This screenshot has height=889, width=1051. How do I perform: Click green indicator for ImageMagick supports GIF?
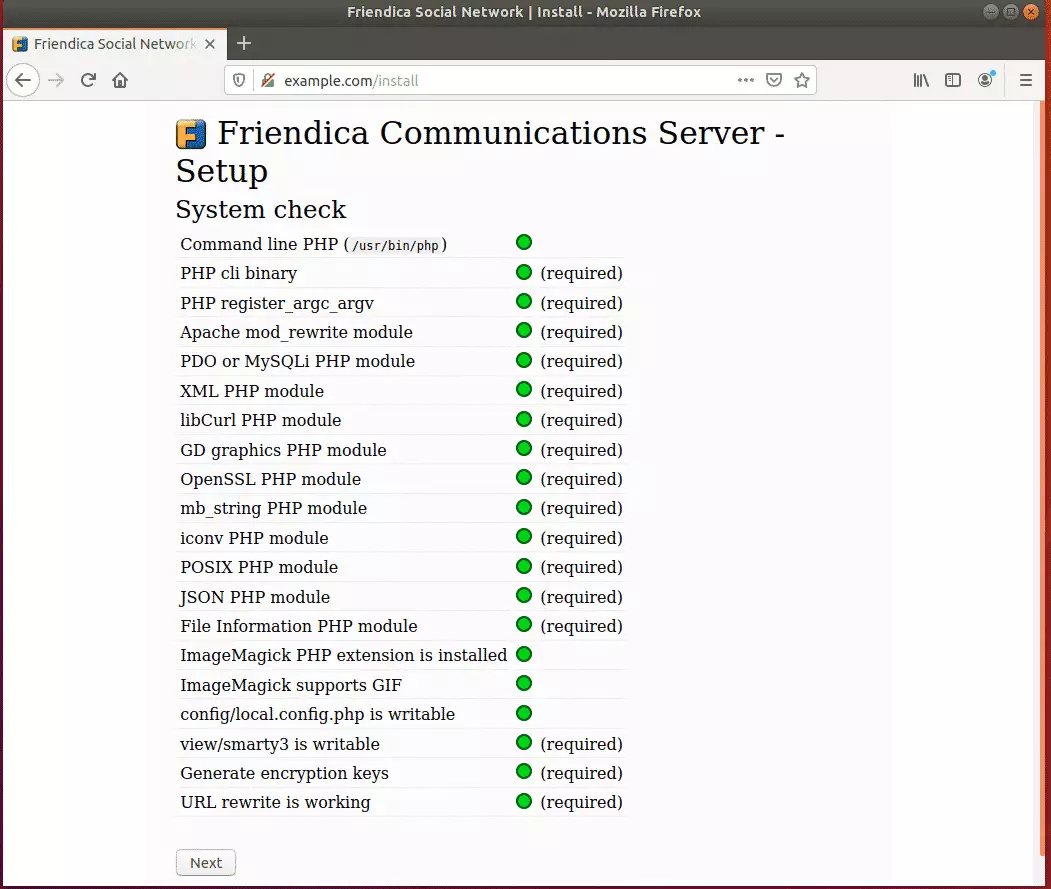point(524,684)
